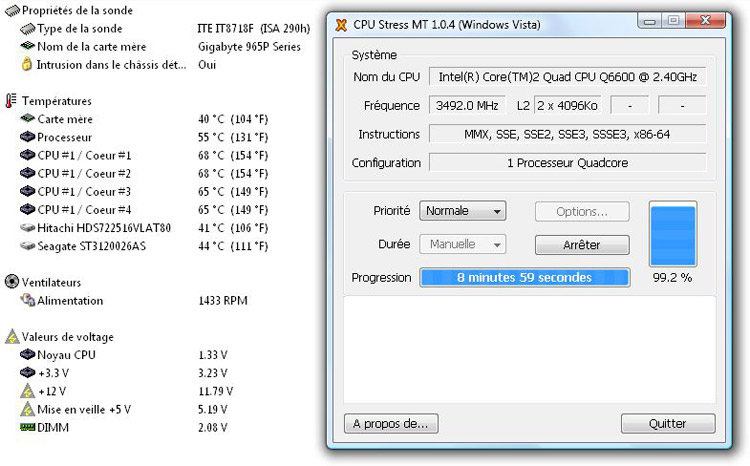Select the Alimentation fan speed row
The image size is (750, 466).
[x=70, y=300]
